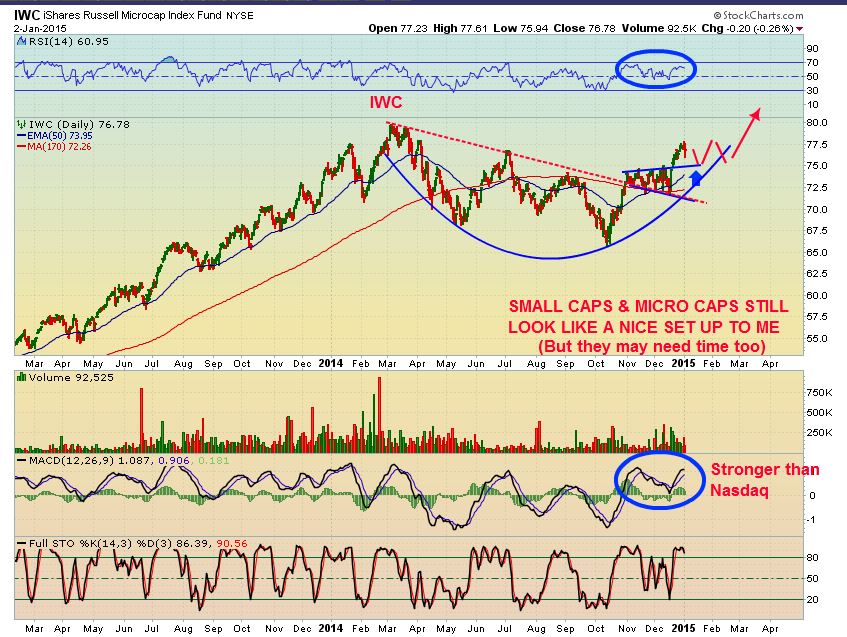Click the SMALL CAPS & MICRO CAPS STILL note
The image size is (847, 637).
coord(648,306)
